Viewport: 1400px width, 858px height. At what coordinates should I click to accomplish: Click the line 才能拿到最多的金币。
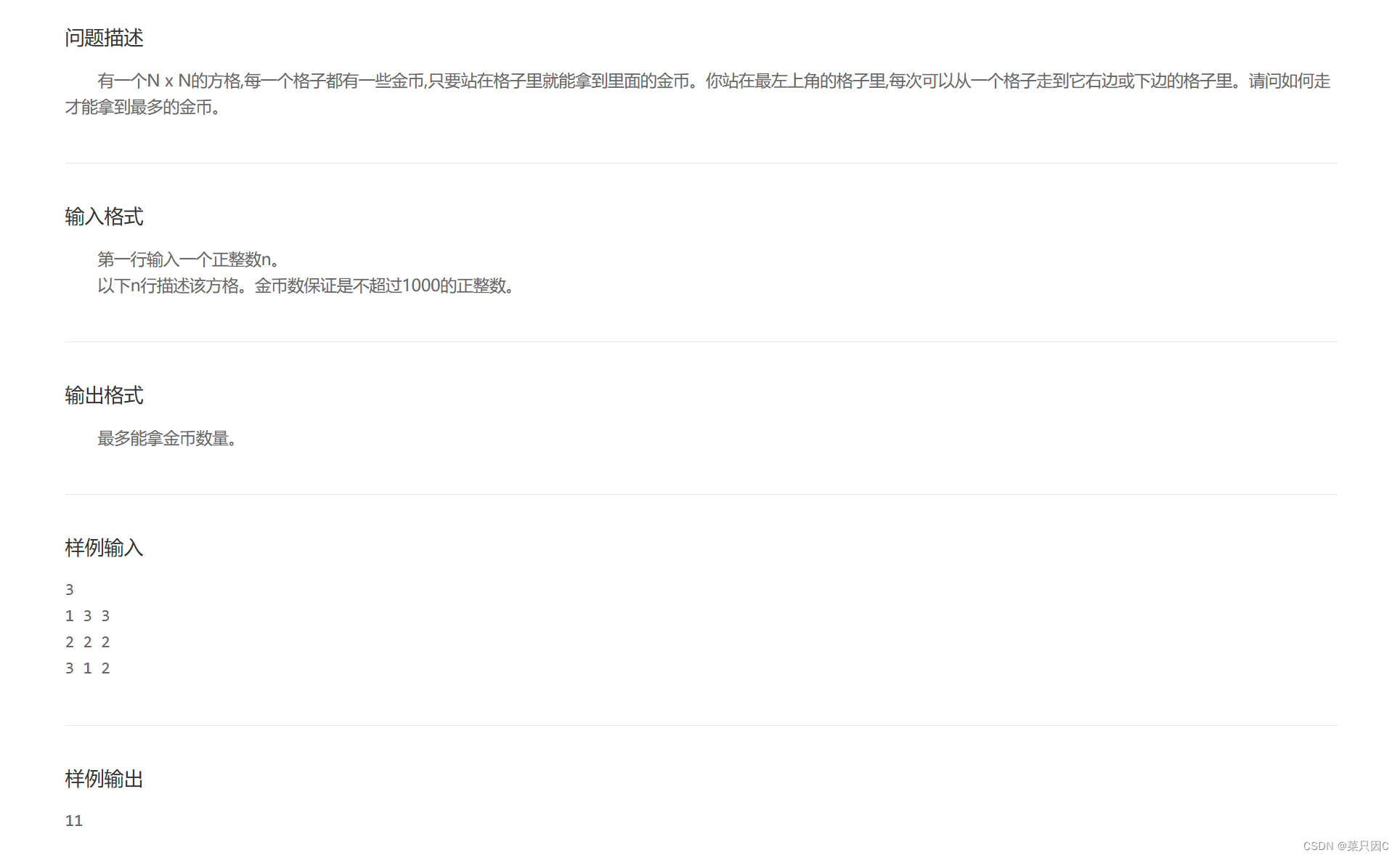[143, 107]
